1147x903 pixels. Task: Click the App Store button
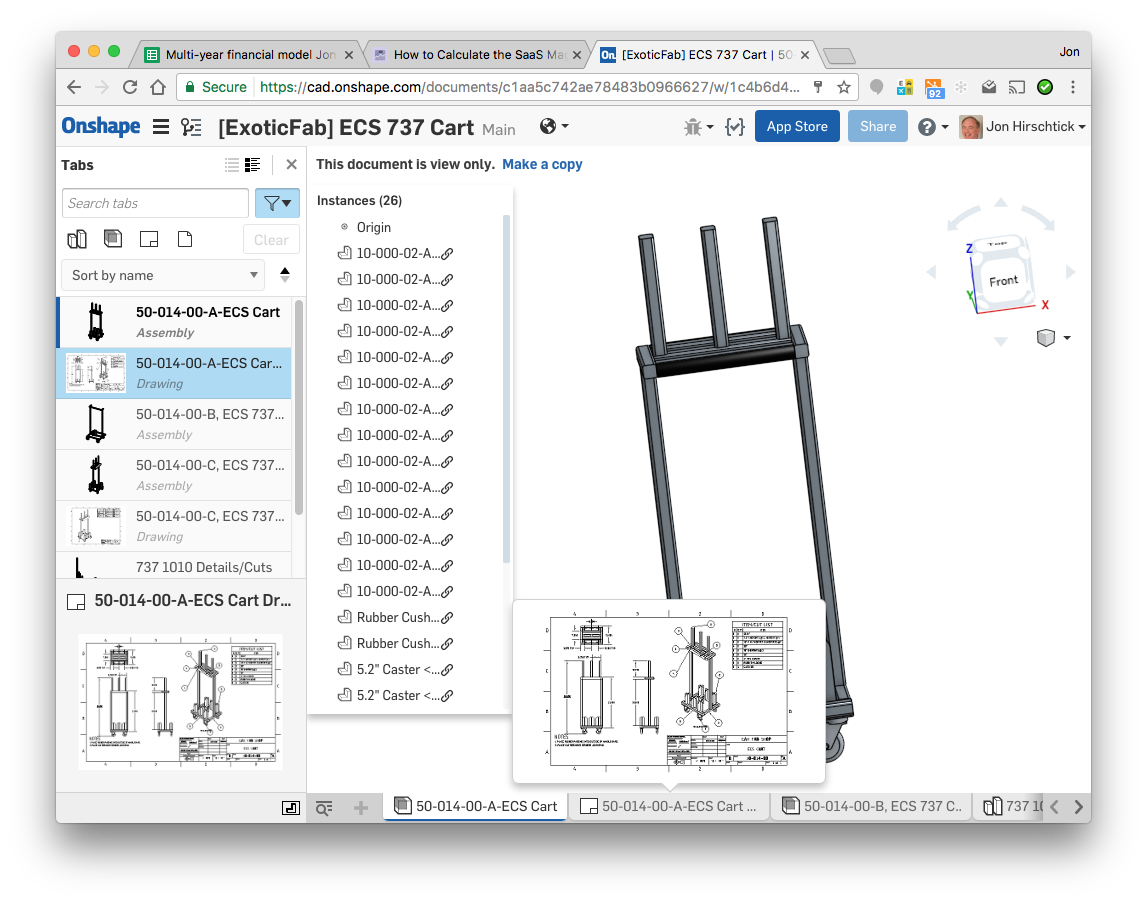pos(797,127)
